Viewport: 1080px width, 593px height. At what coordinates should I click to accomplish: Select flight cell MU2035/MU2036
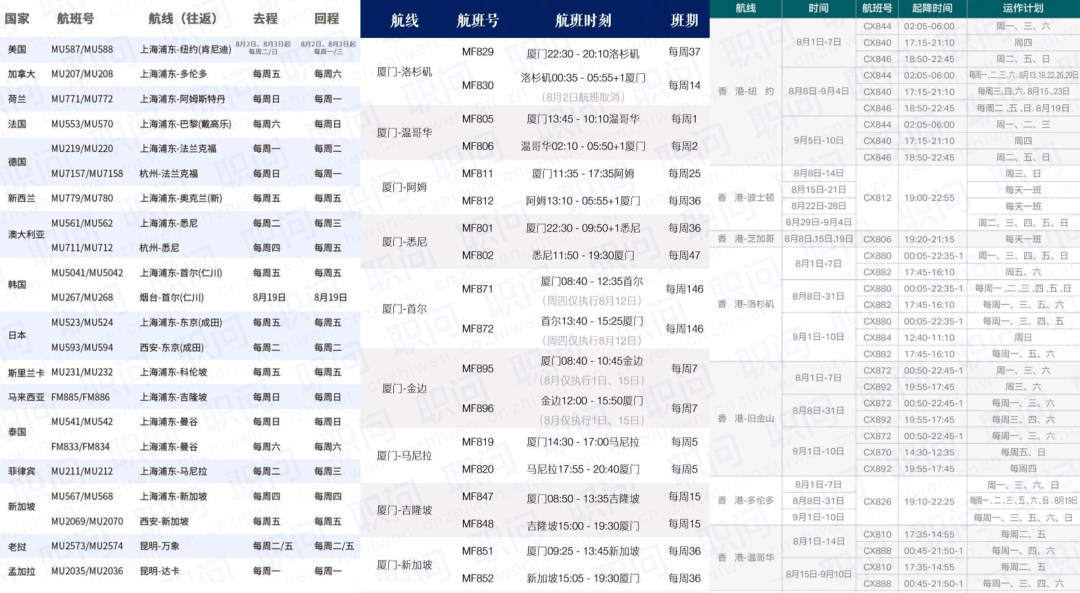87,571
